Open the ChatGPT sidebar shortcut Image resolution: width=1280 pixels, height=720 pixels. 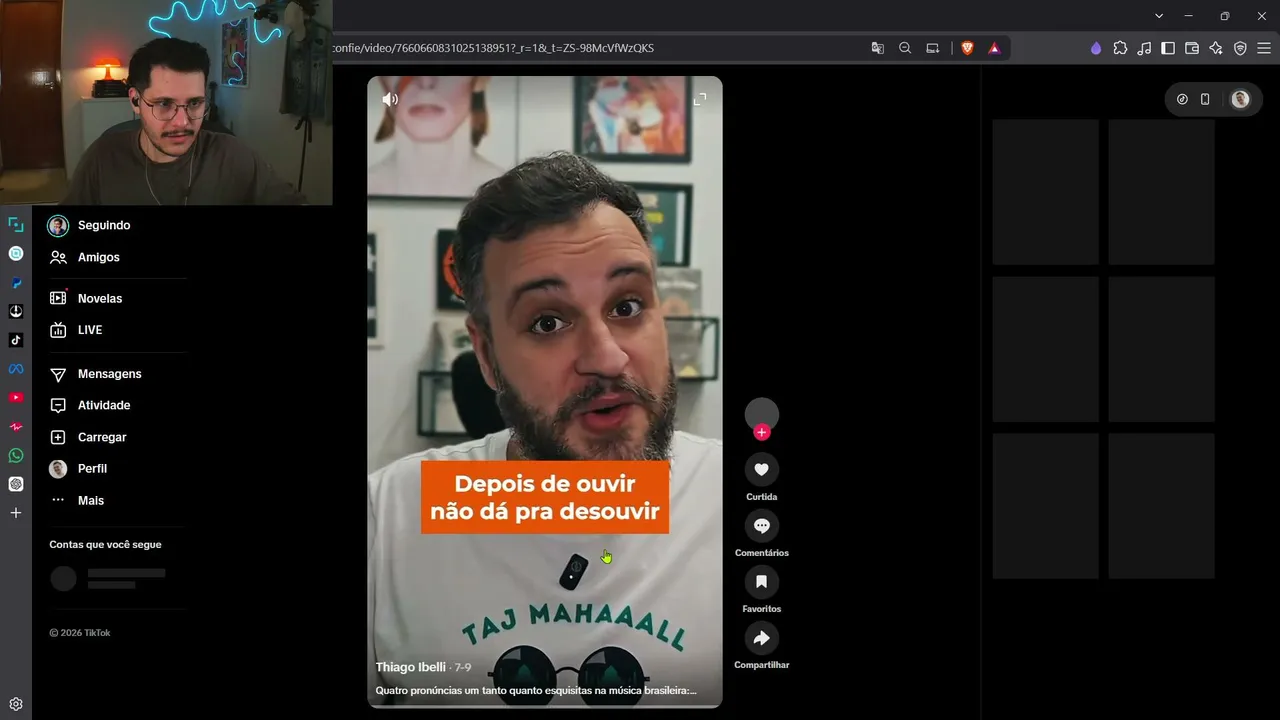coord(16,484)
